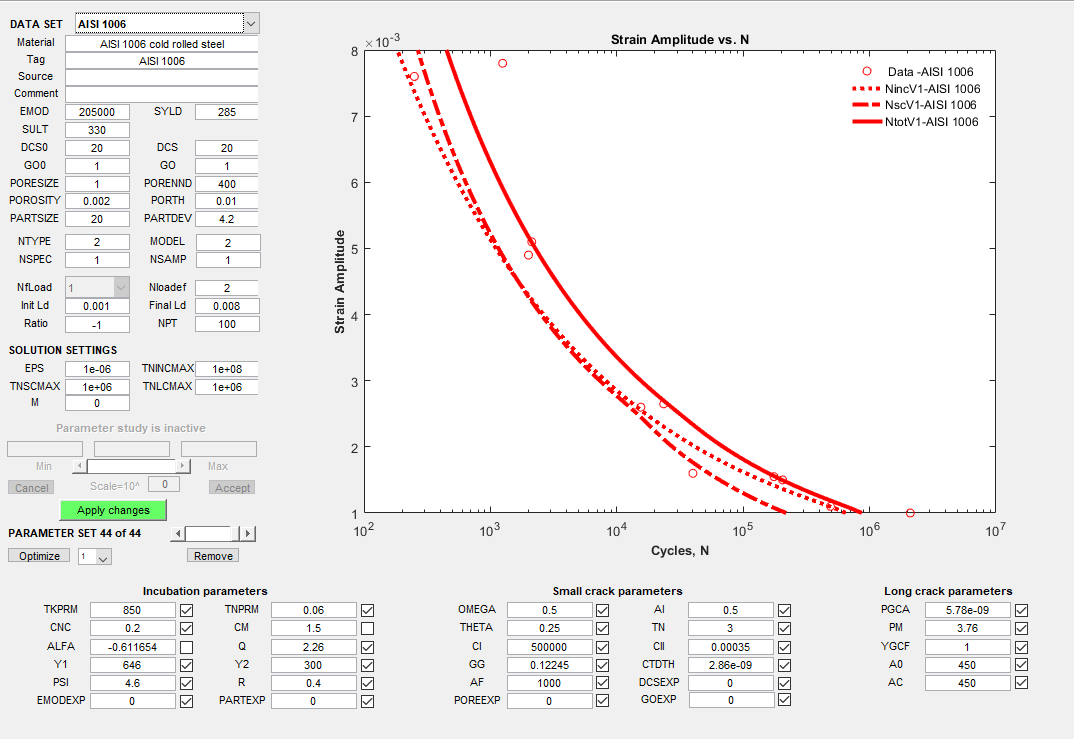Toggle the PGCA checkbox
The width and height of the screenshot is (1074, 739).
pos(1021,610)
